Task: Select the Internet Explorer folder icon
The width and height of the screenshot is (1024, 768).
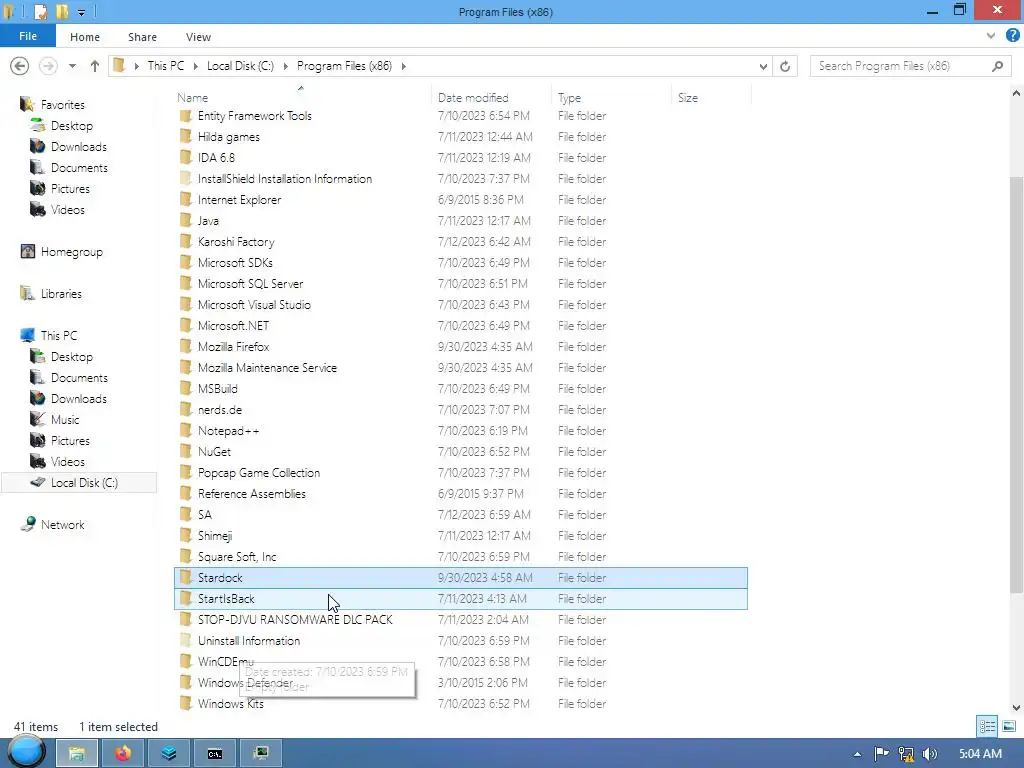Action: pyautogui.click(x=186, y=200)
